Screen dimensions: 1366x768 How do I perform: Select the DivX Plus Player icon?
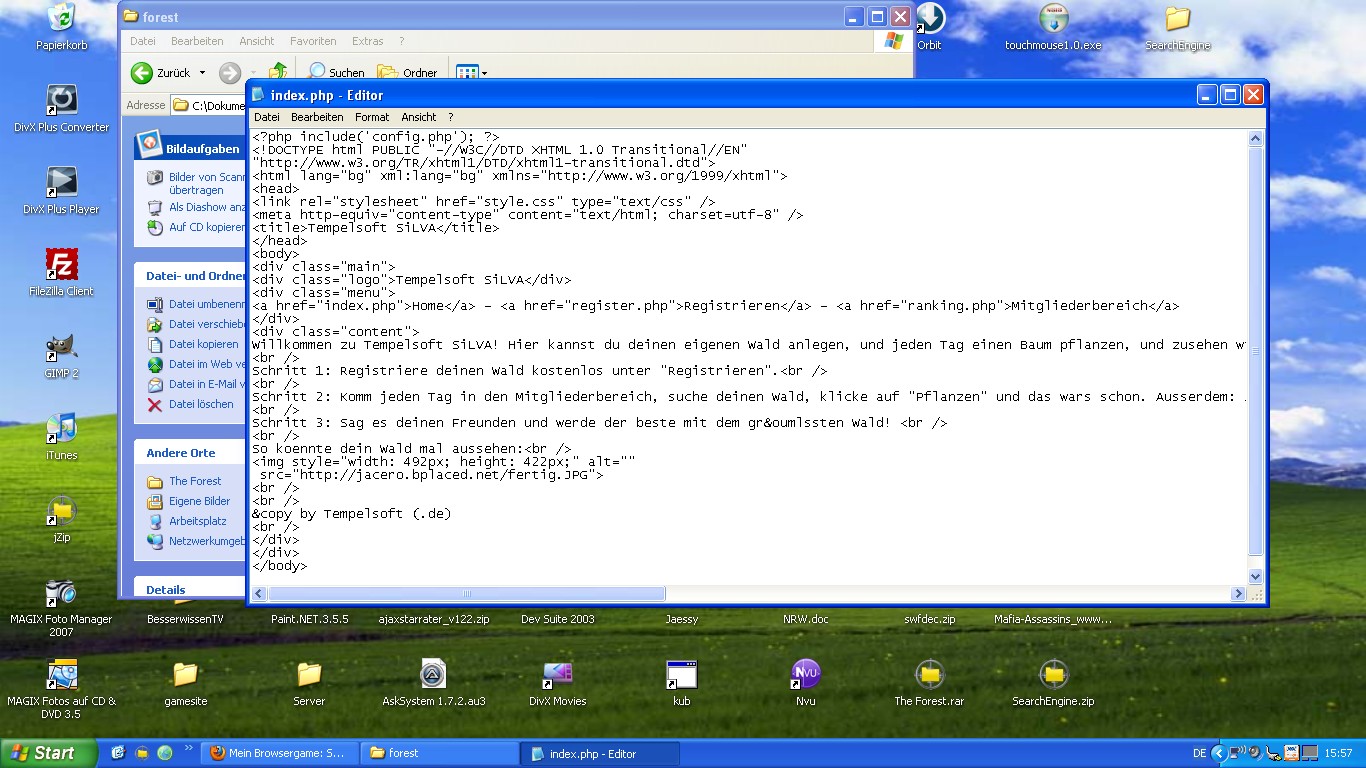pyautogui.click(x=62, y=184)
